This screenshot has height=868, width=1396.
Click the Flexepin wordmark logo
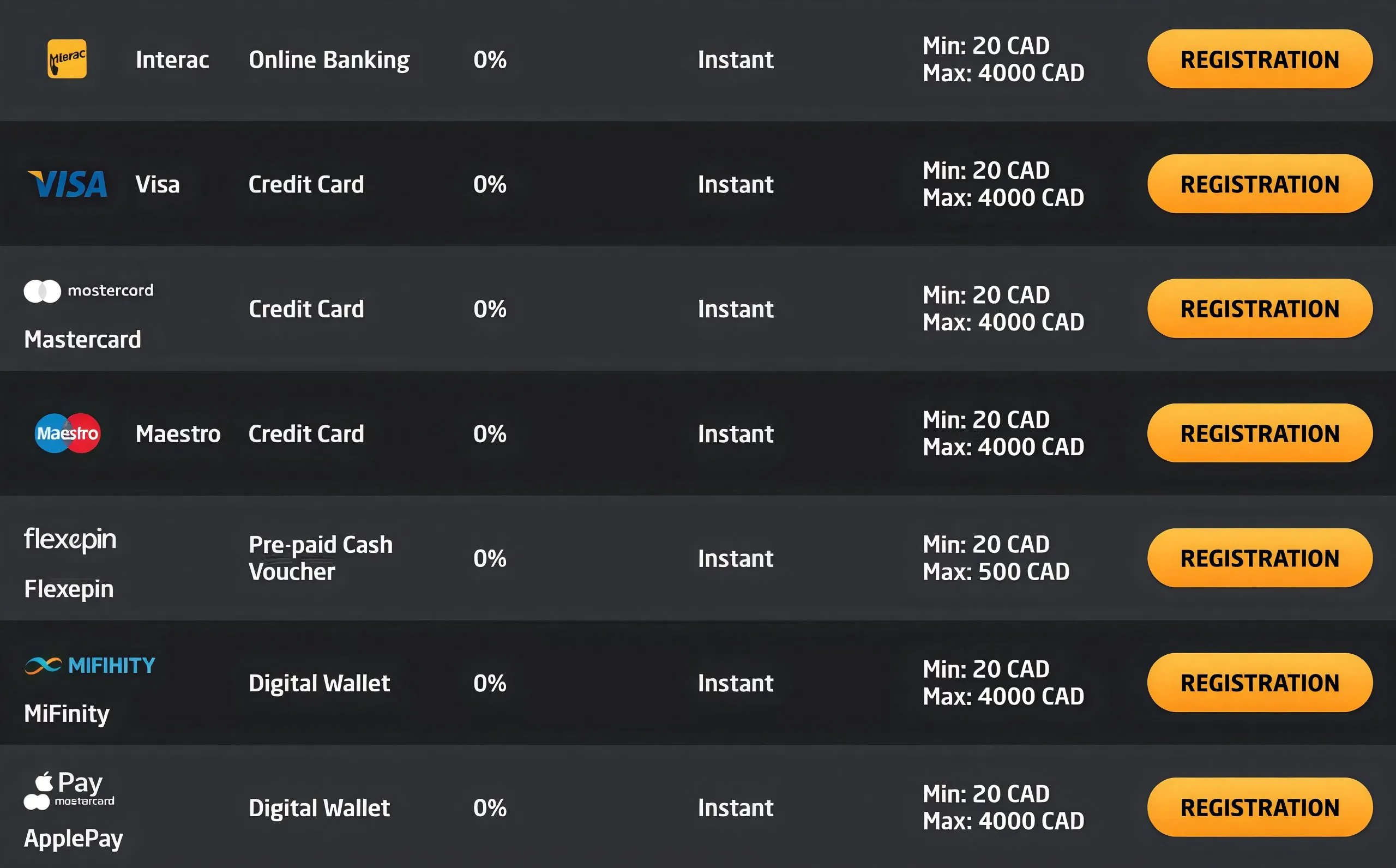[x=70, y=540]
